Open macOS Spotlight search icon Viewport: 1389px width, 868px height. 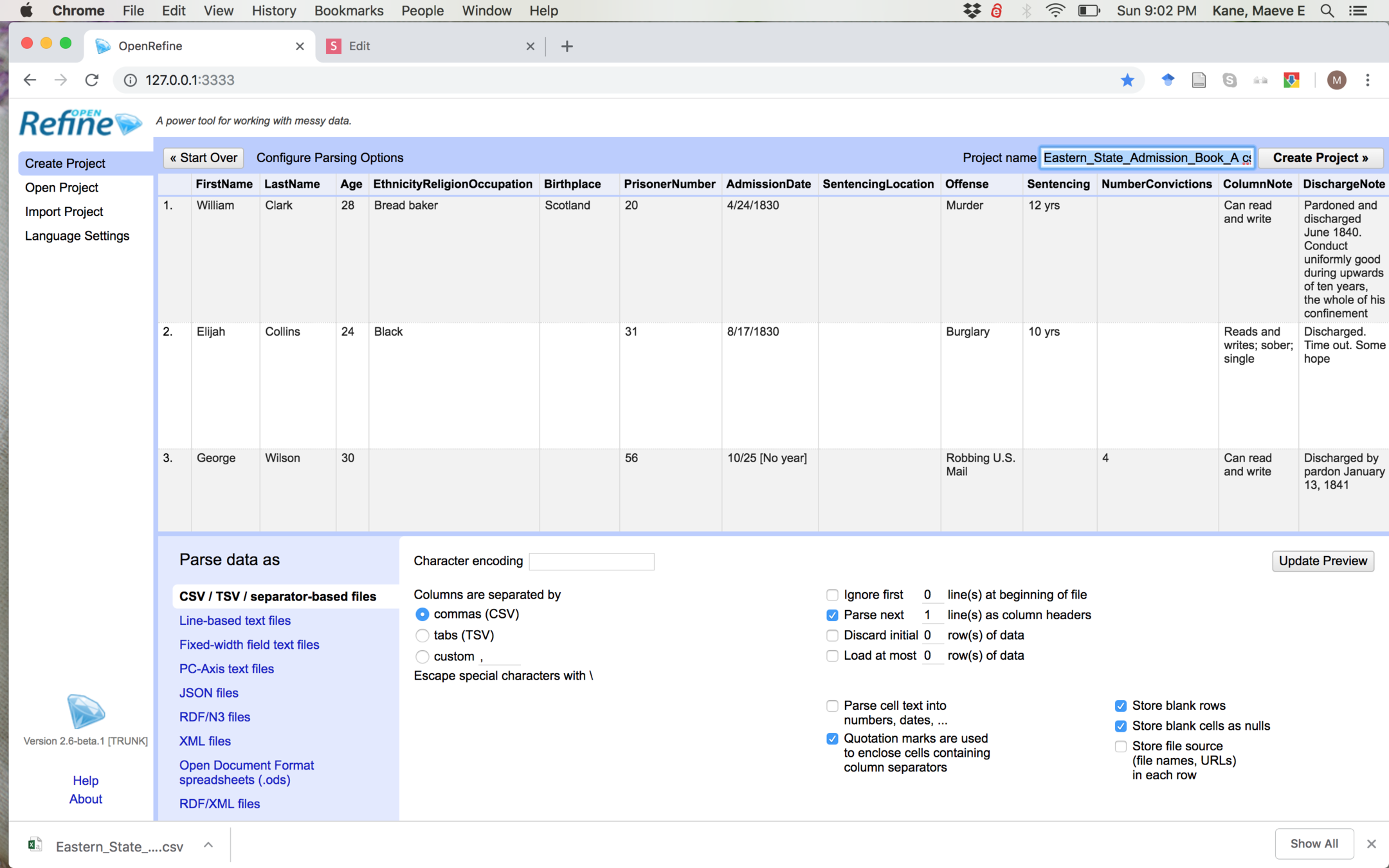[x=1327, y=10]
